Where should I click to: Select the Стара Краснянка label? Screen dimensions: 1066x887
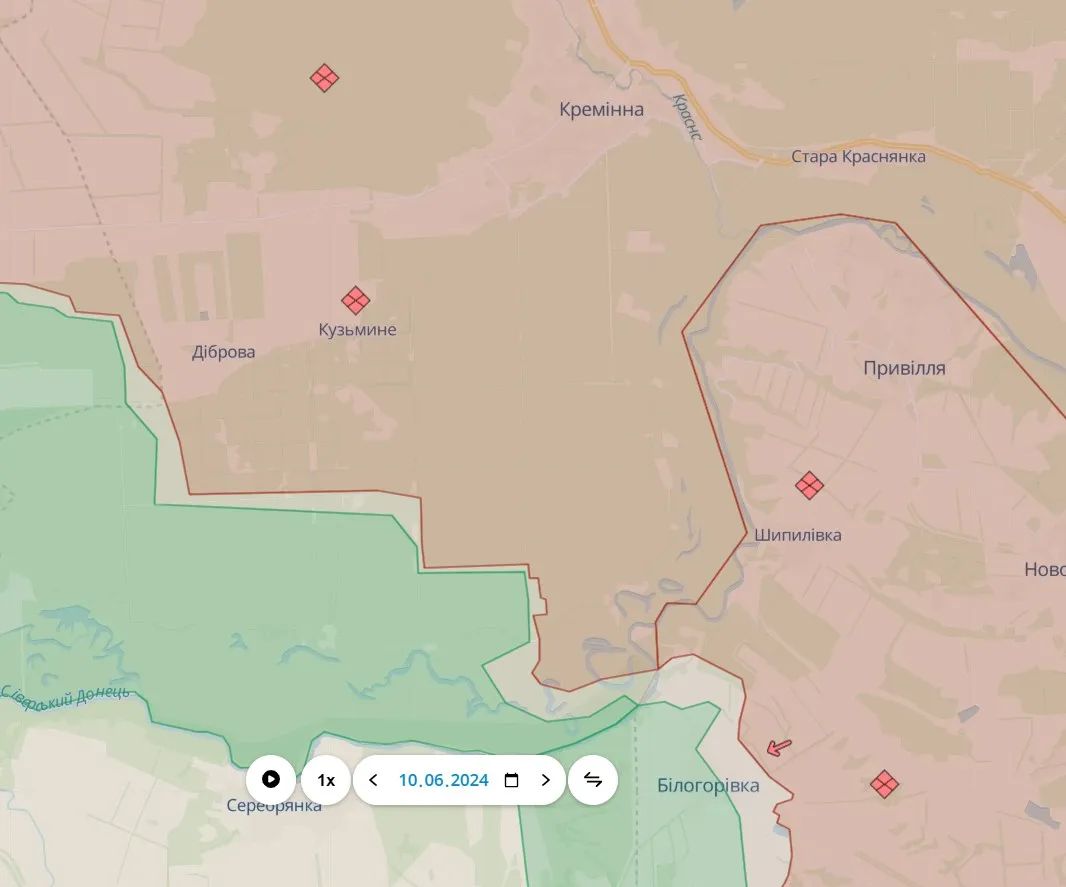click(858, 157)
